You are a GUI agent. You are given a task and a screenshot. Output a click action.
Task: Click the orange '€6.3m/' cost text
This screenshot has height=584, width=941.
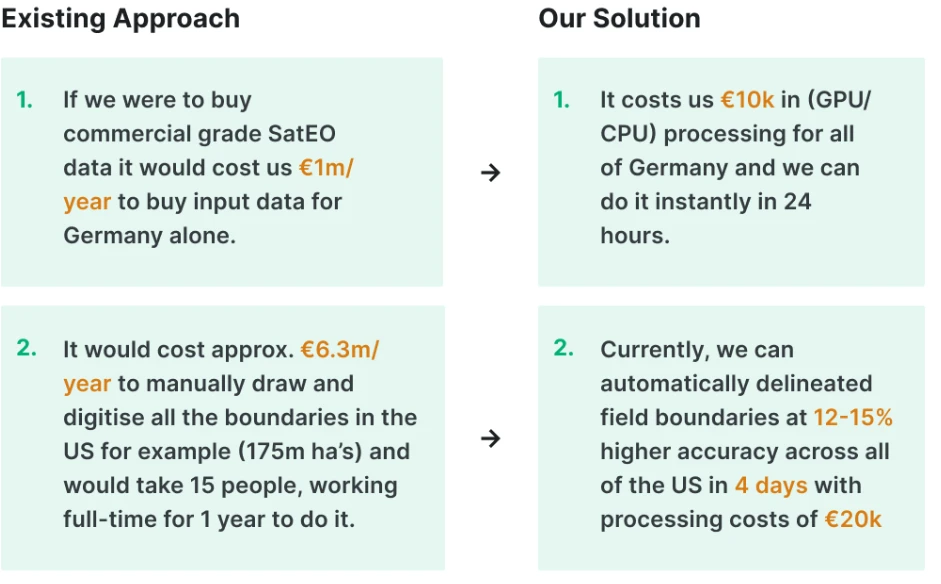pos(340,349)
